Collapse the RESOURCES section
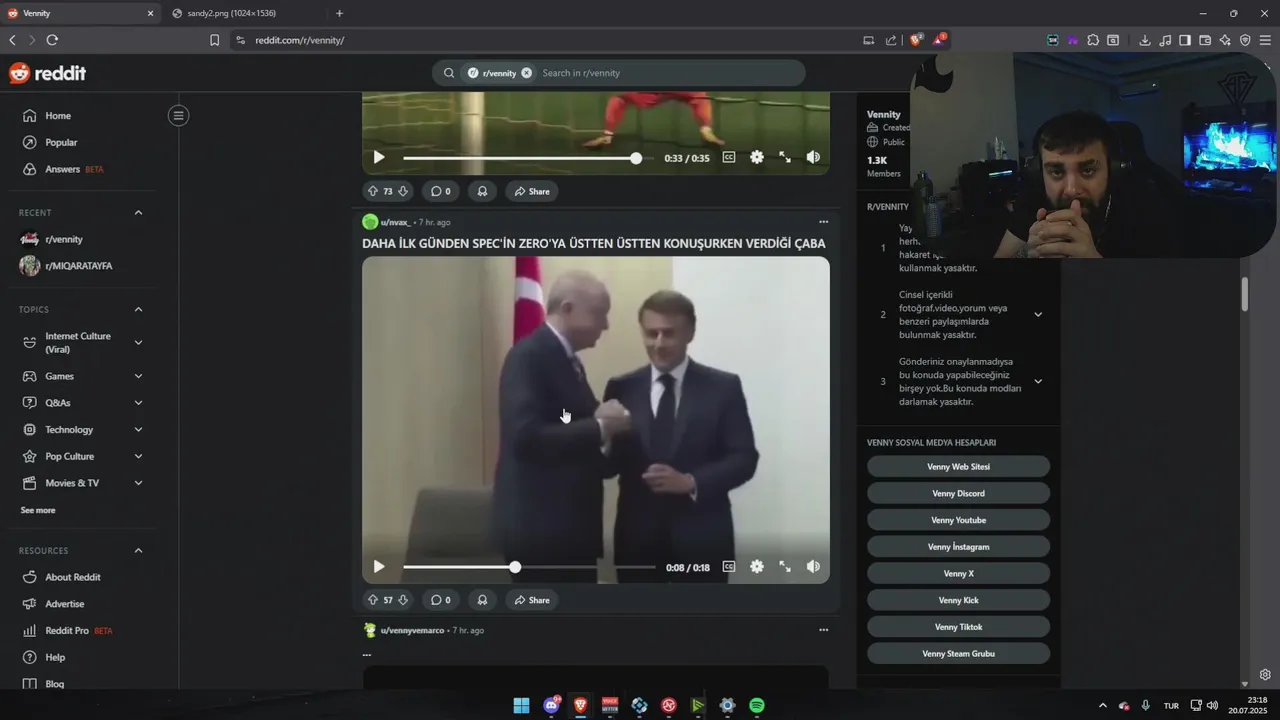 (138, 550)
